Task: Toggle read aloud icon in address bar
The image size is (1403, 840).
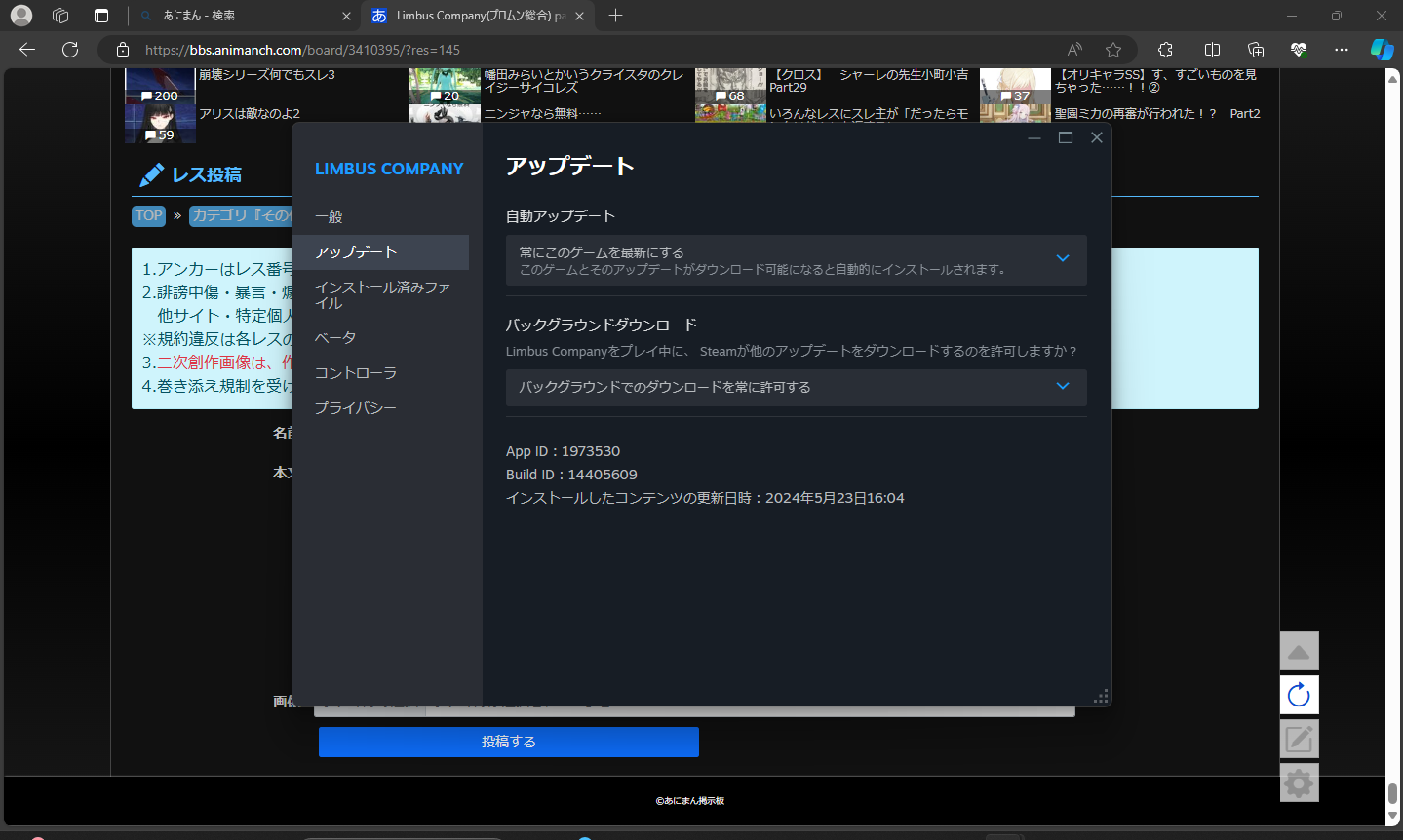Action: (1074, 50)
